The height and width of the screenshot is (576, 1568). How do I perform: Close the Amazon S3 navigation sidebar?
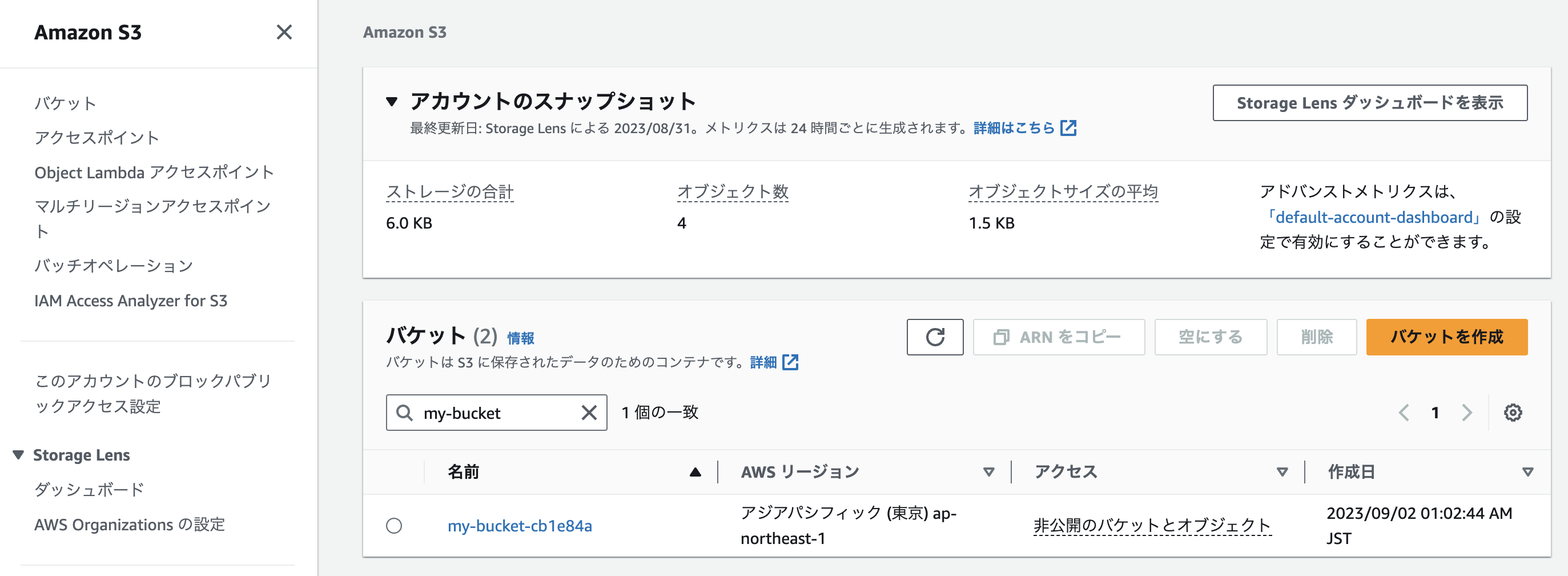pyautogui.click(x=284, y=32)
